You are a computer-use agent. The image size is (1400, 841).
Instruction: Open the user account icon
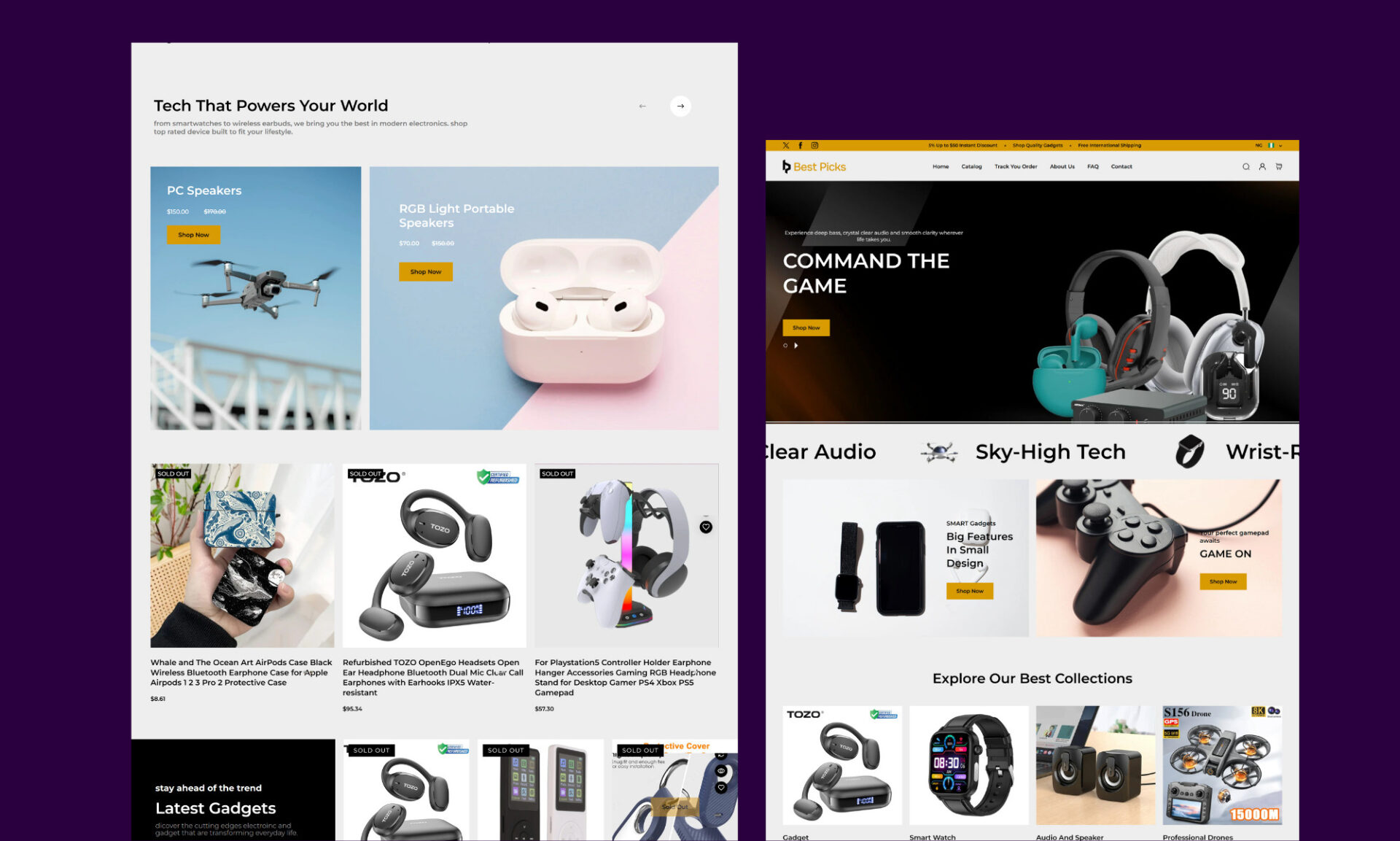click(1262, 166)
